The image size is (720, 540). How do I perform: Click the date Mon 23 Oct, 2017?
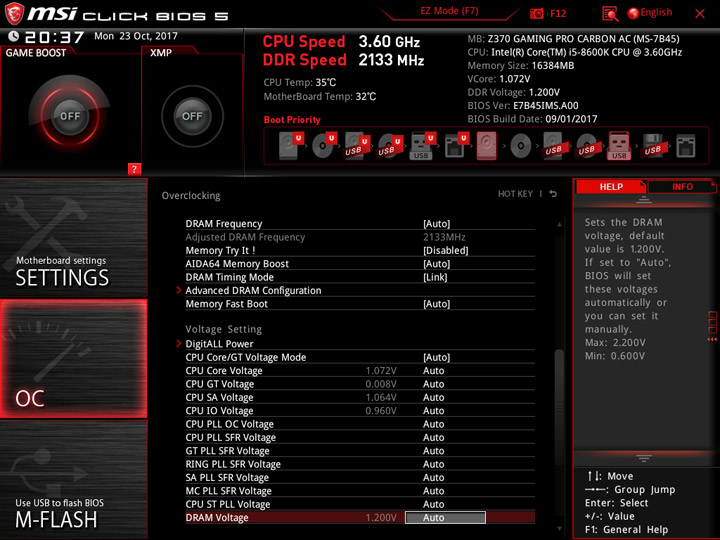[x=136, y=36]
